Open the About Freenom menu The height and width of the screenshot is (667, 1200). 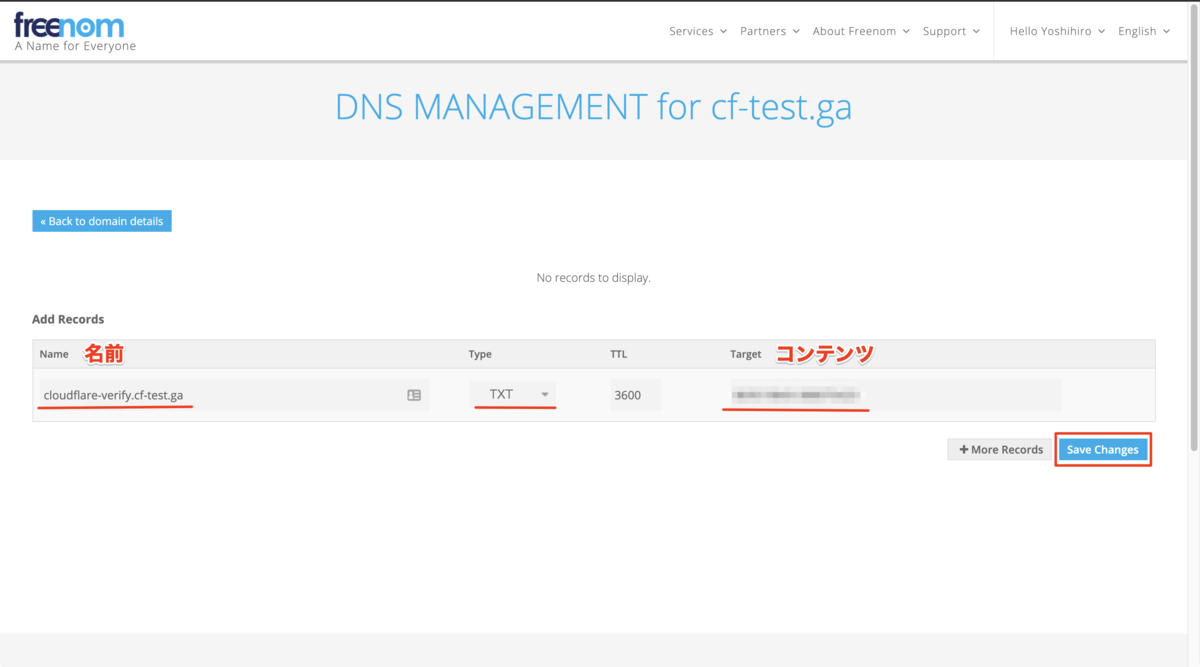click(861, 31)
